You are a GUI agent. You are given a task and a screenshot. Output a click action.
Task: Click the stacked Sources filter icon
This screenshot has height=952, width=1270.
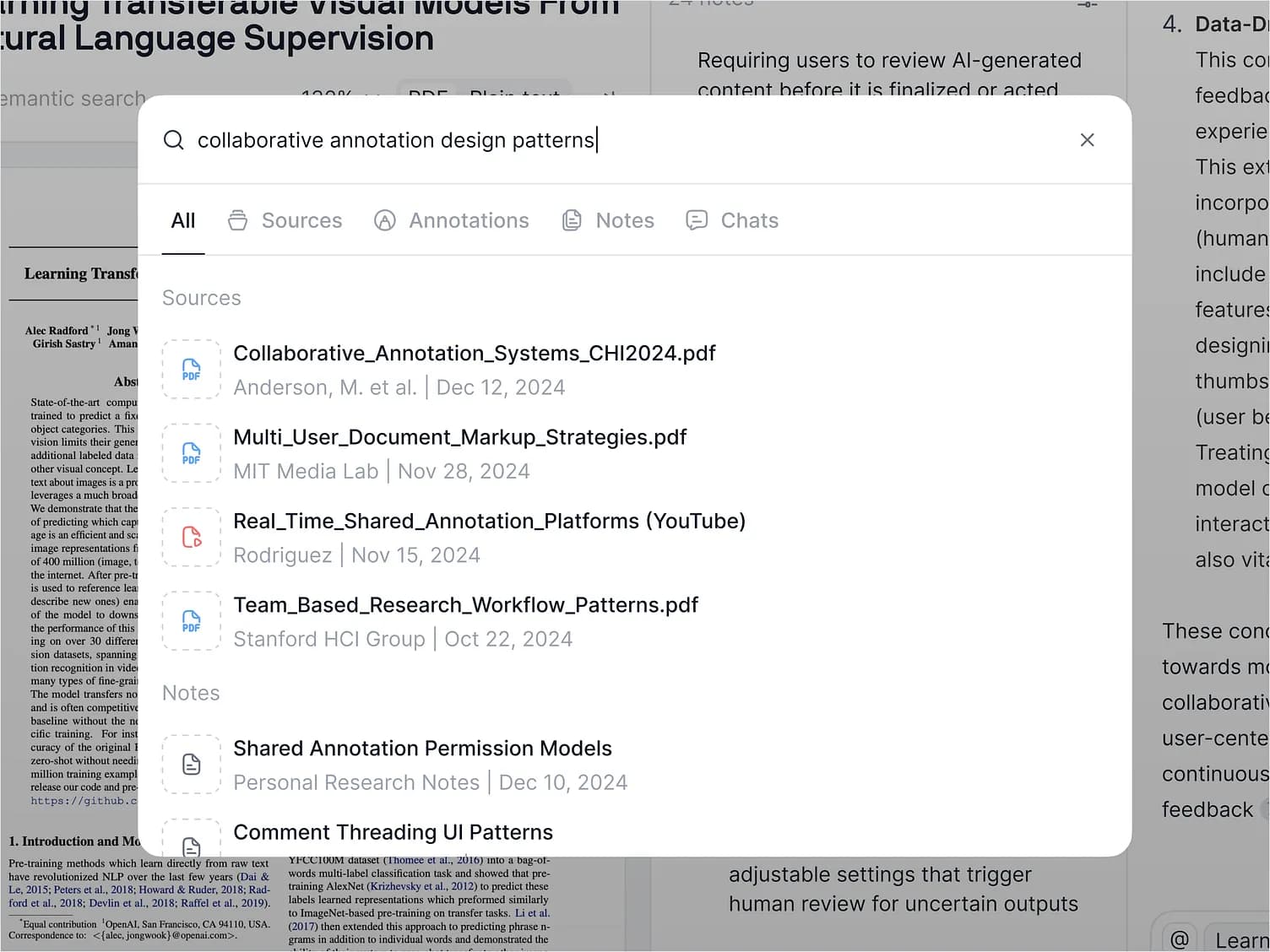[237, 219]
